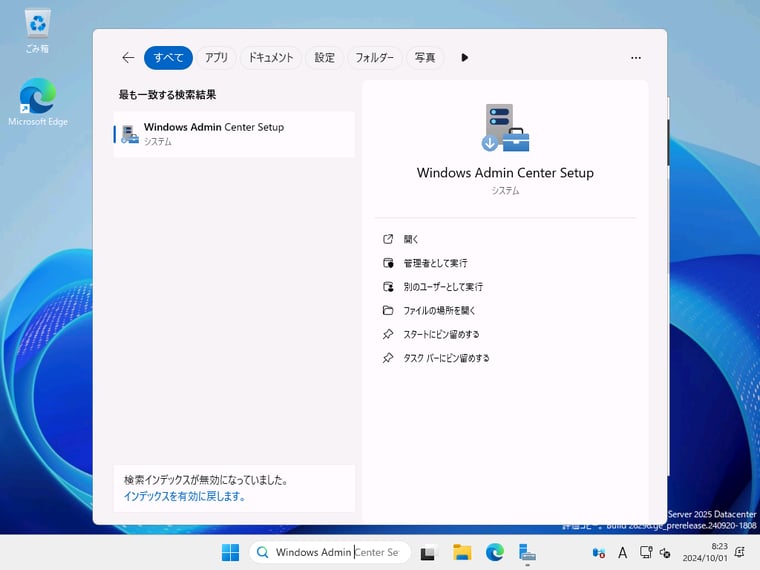Click the pin icon beside スタートにピン留めする

click(388, 334)
